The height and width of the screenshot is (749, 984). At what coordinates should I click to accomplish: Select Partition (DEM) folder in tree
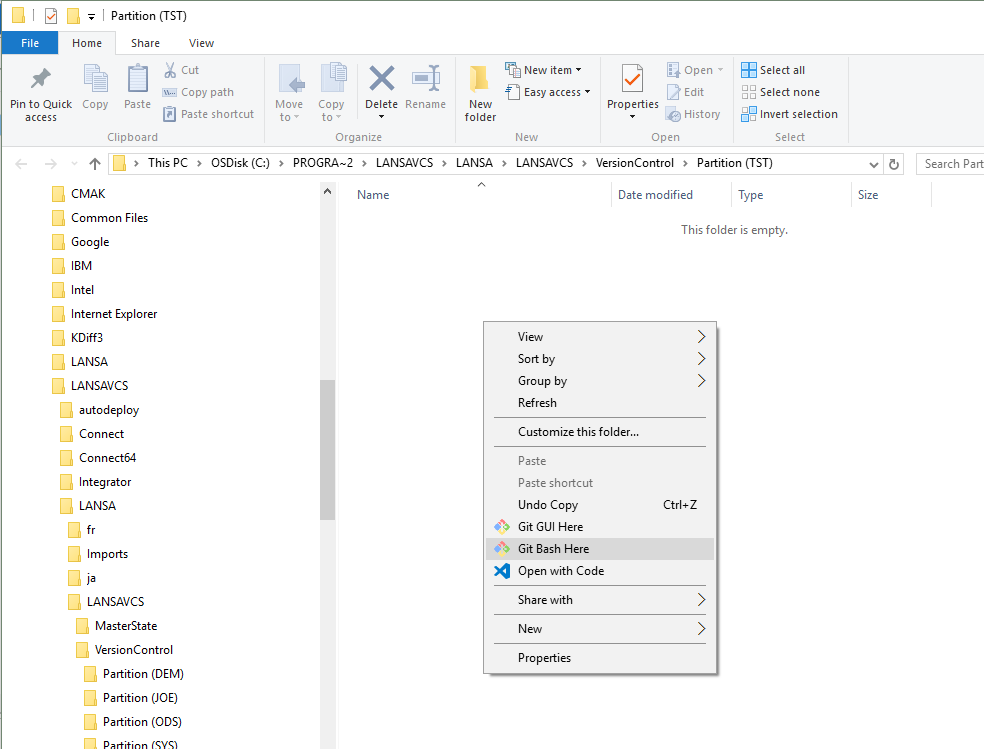pos(143,674)
